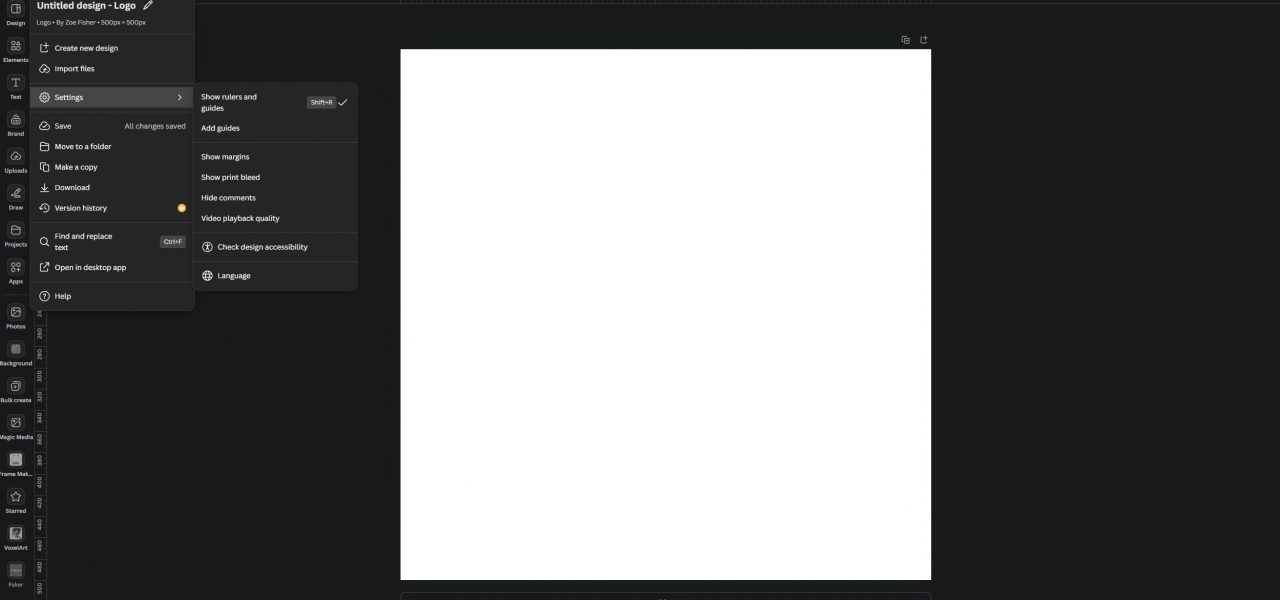Open the Language selection submenu

coord(275,276)
